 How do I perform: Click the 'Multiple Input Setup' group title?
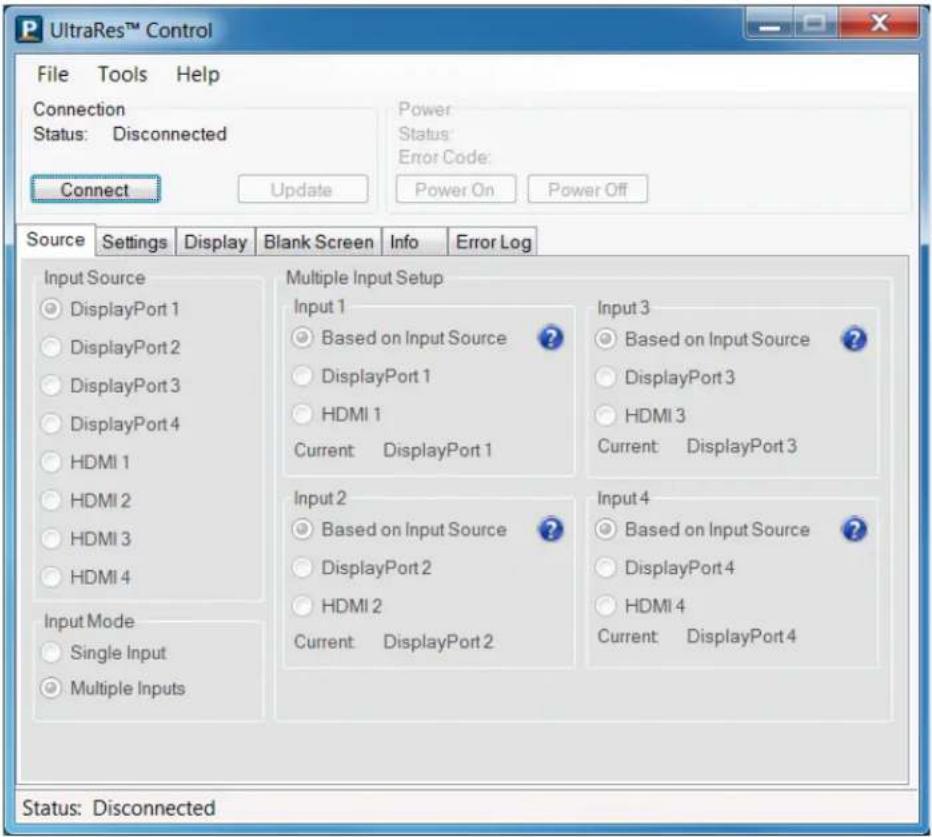coord(365,278)
